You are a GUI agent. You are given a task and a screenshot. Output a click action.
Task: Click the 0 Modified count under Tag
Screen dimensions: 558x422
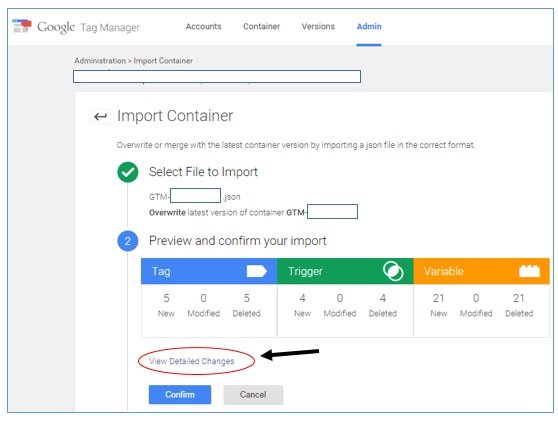coord(204,305)
